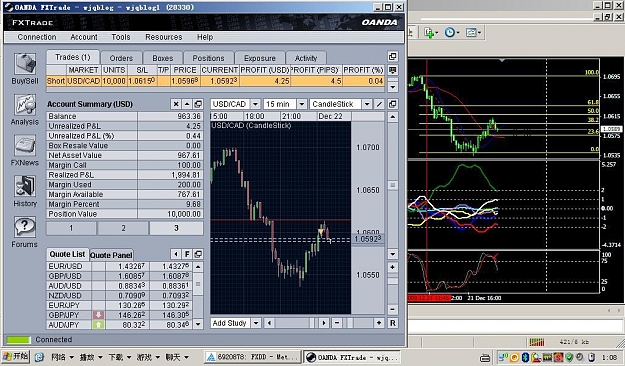
Task: Click the F icon in Quote List
Action: click(x=187, y=254)
